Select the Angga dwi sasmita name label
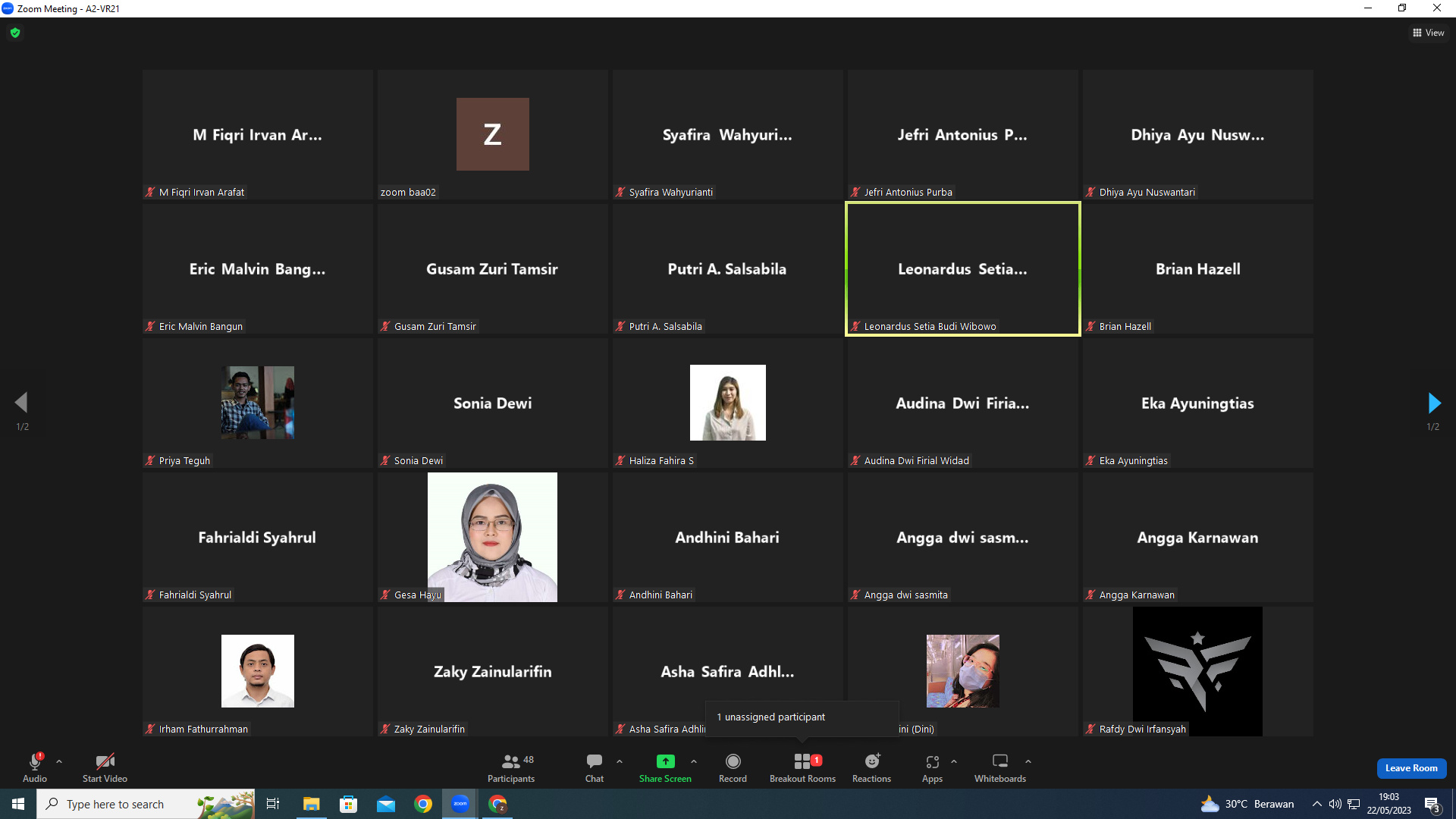The image size is (1456, 819). pyautogui.click(x=906, y=595)
